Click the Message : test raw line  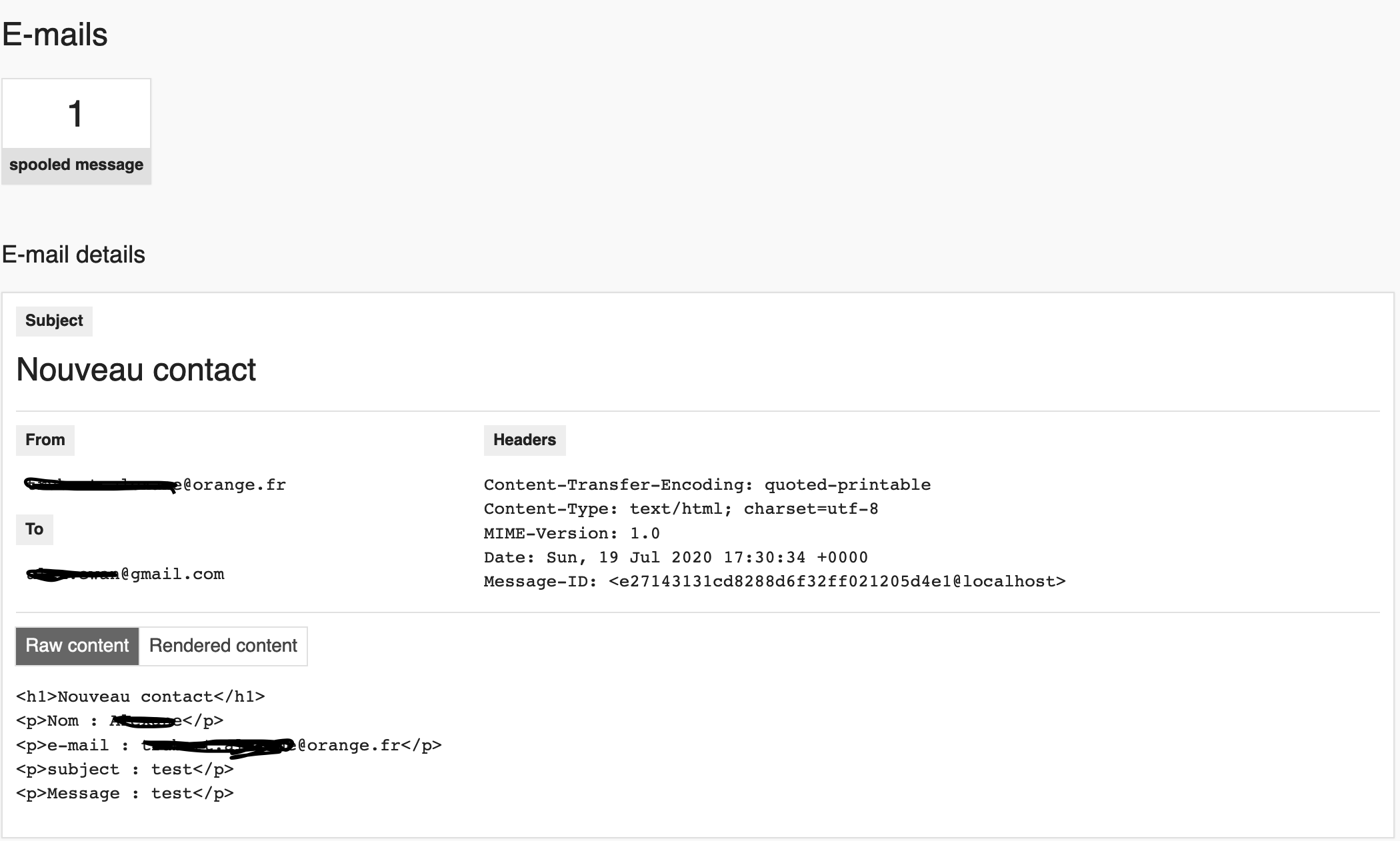click(x=125, y=794)
